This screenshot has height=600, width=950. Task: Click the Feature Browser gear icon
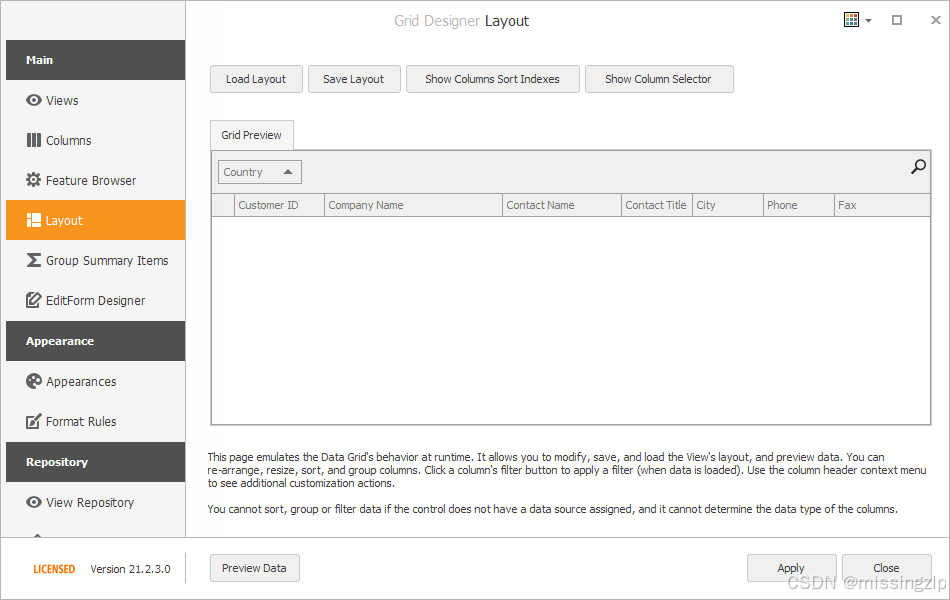33,180
